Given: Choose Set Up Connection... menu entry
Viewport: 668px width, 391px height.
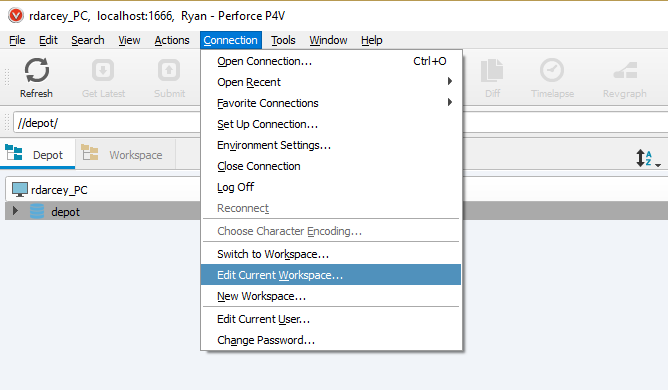Looking at the screenshot, I should 331,124.
